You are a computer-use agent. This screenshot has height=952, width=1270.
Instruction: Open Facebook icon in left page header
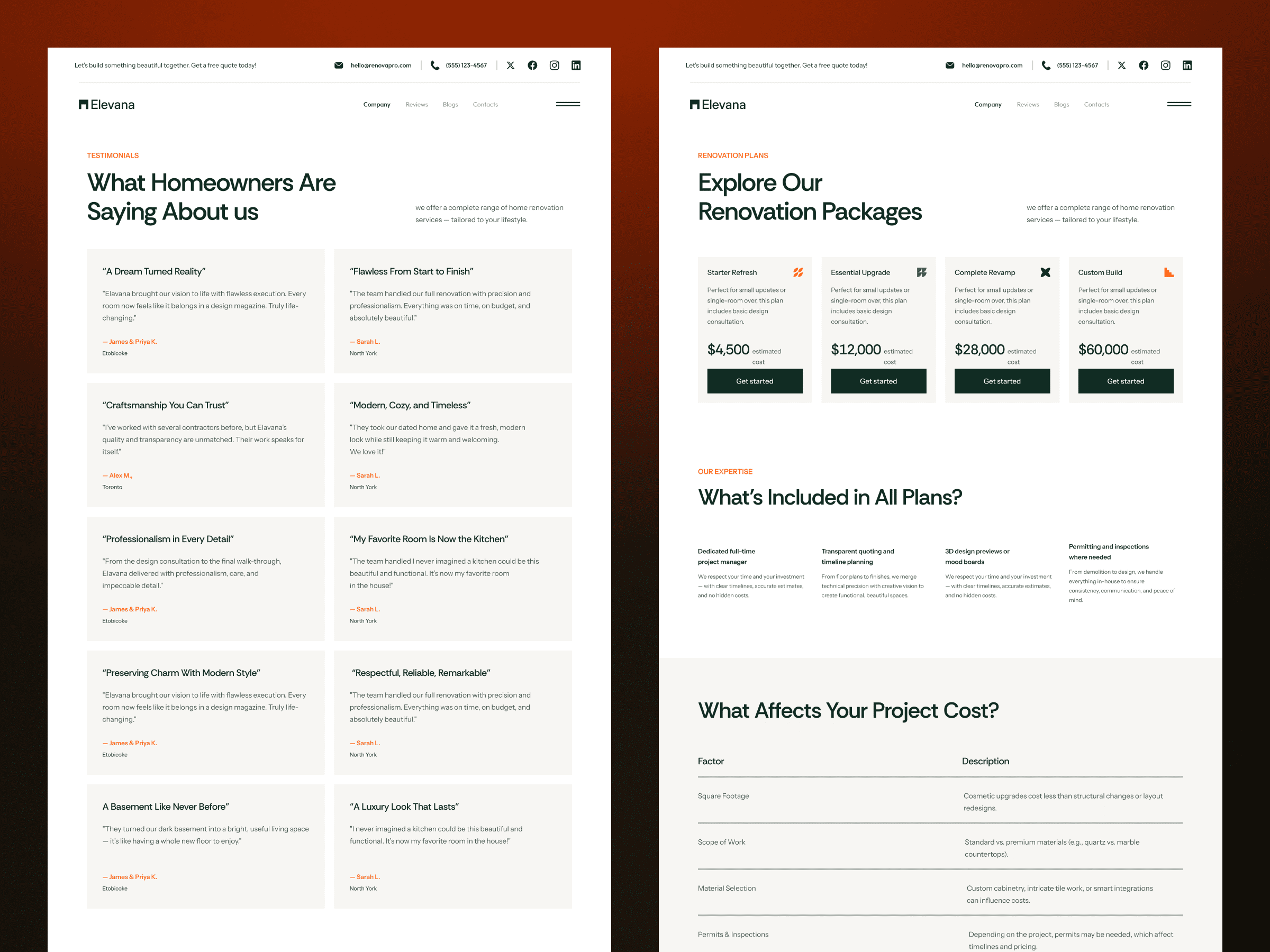tap(532, 66)
